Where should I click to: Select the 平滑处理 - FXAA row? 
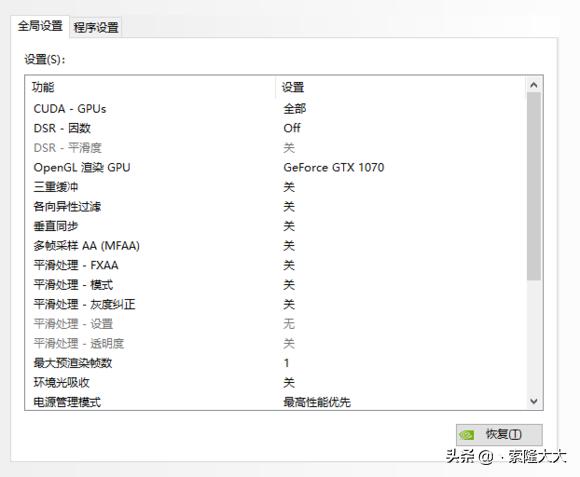tap(276, 265)
